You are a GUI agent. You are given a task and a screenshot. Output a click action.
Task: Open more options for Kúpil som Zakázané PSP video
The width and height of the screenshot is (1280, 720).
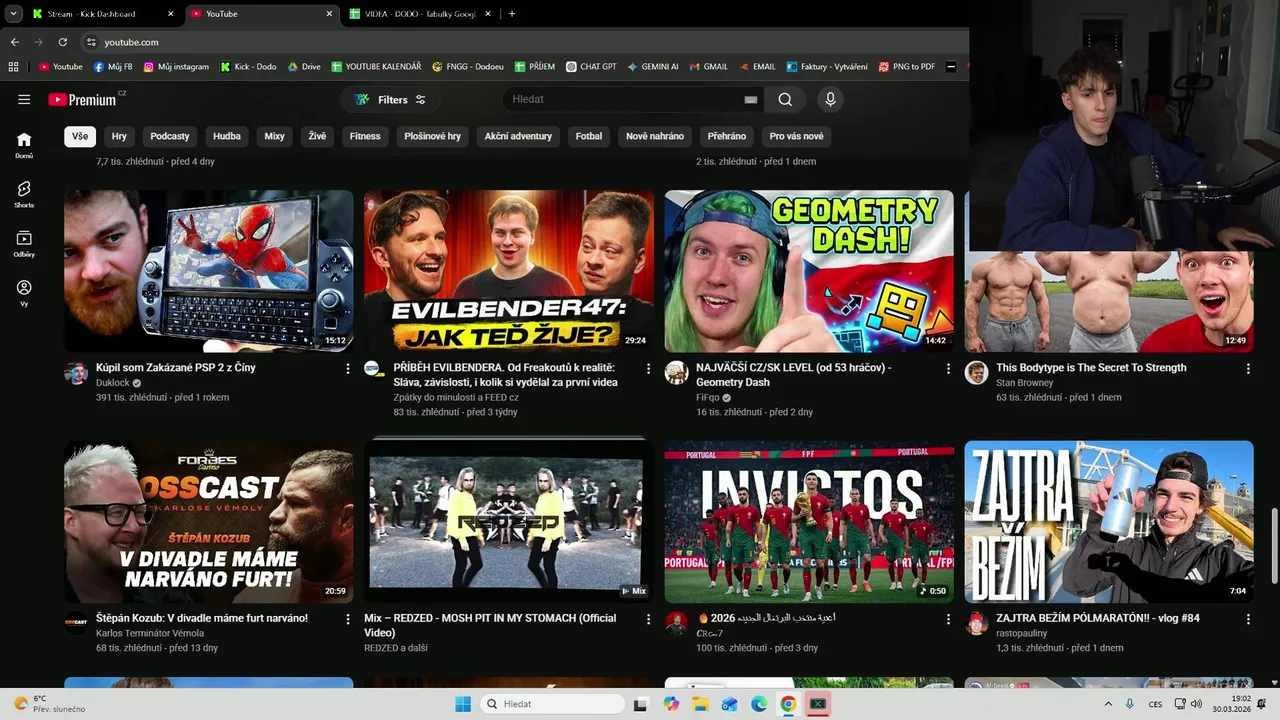[347, 369]
